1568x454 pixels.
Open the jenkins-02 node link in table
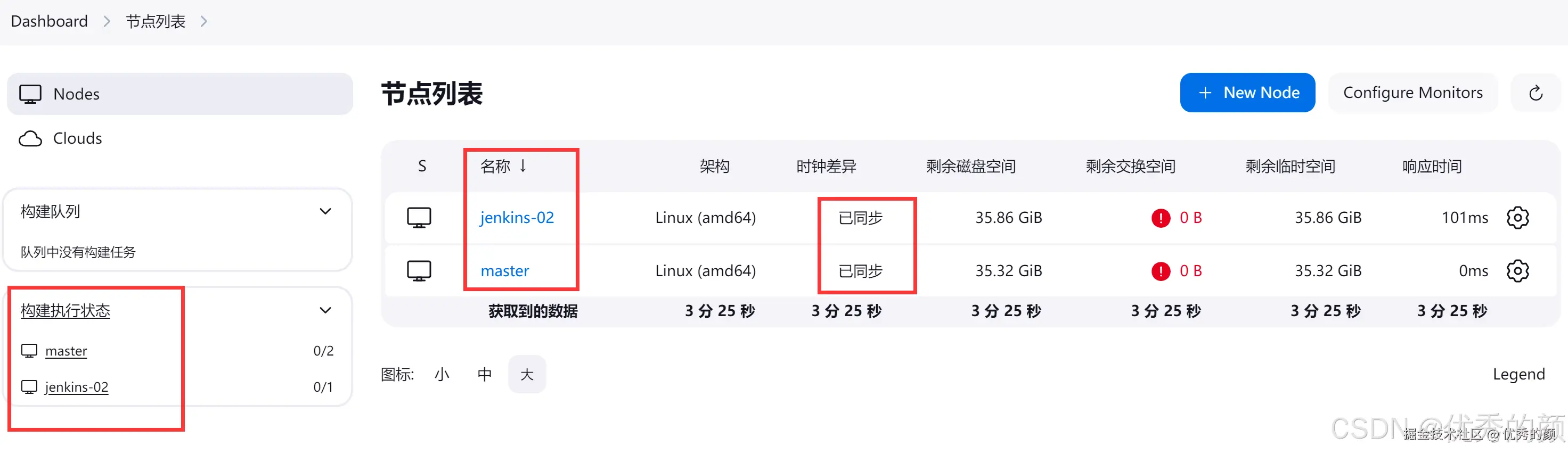(x=517, y=218)
